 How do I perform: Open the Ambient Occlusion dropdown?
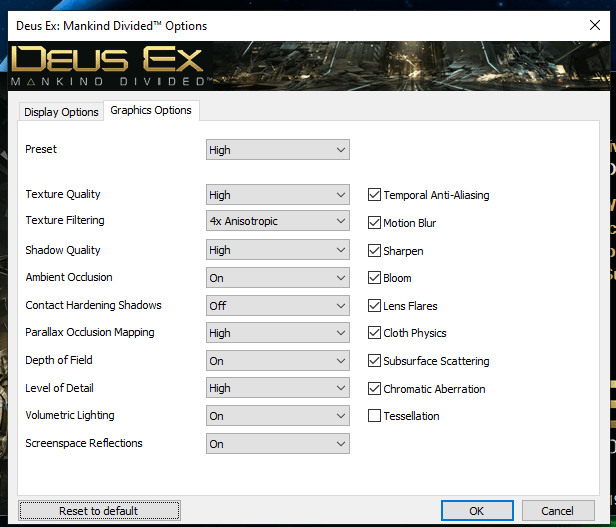tap(277, 278)
